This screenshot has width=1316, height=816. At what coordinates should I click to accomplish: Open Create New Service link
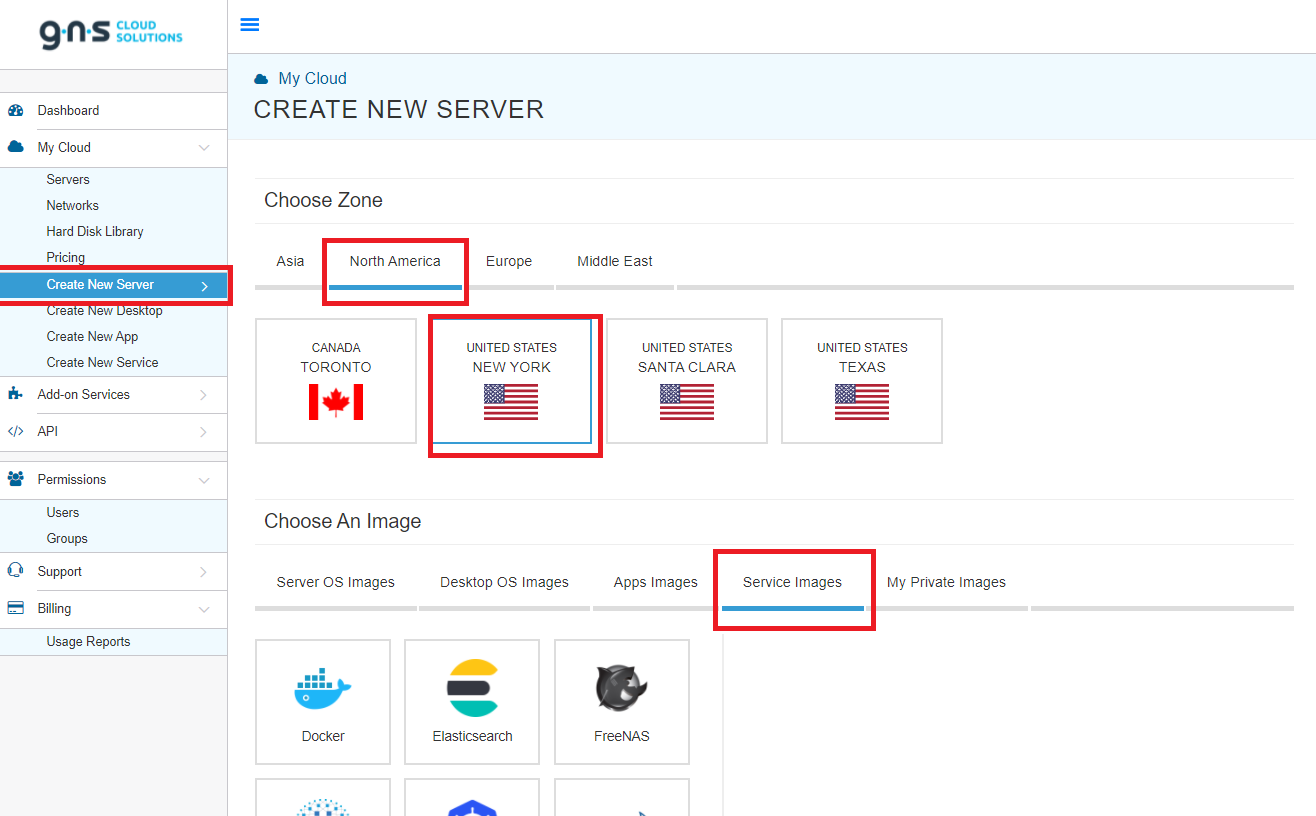102,363
